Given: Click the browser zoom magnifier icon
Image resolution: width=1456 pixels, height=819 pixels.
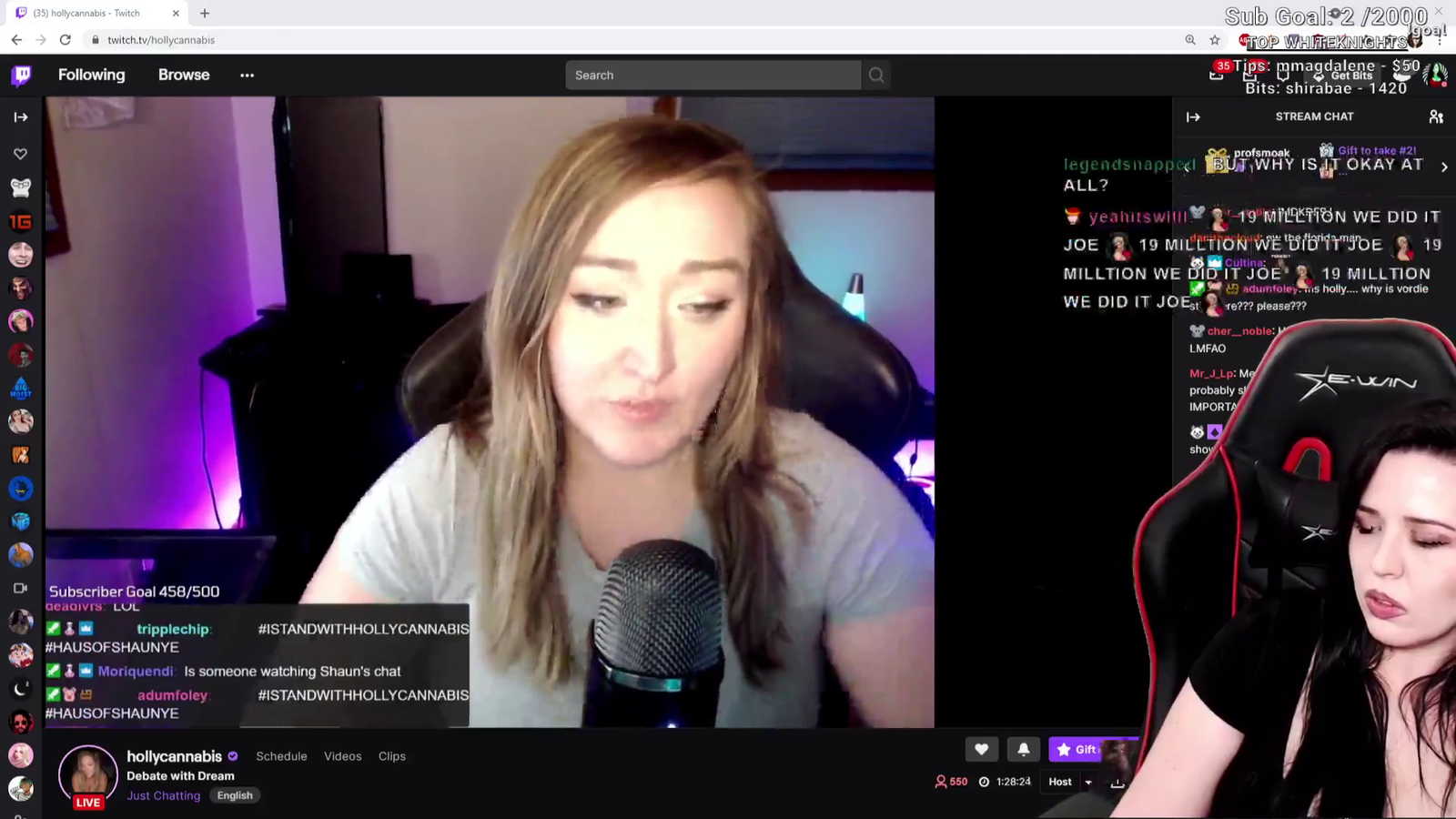Looking at the screenshot, I should pyautogui.click(x=1190, y=40).
